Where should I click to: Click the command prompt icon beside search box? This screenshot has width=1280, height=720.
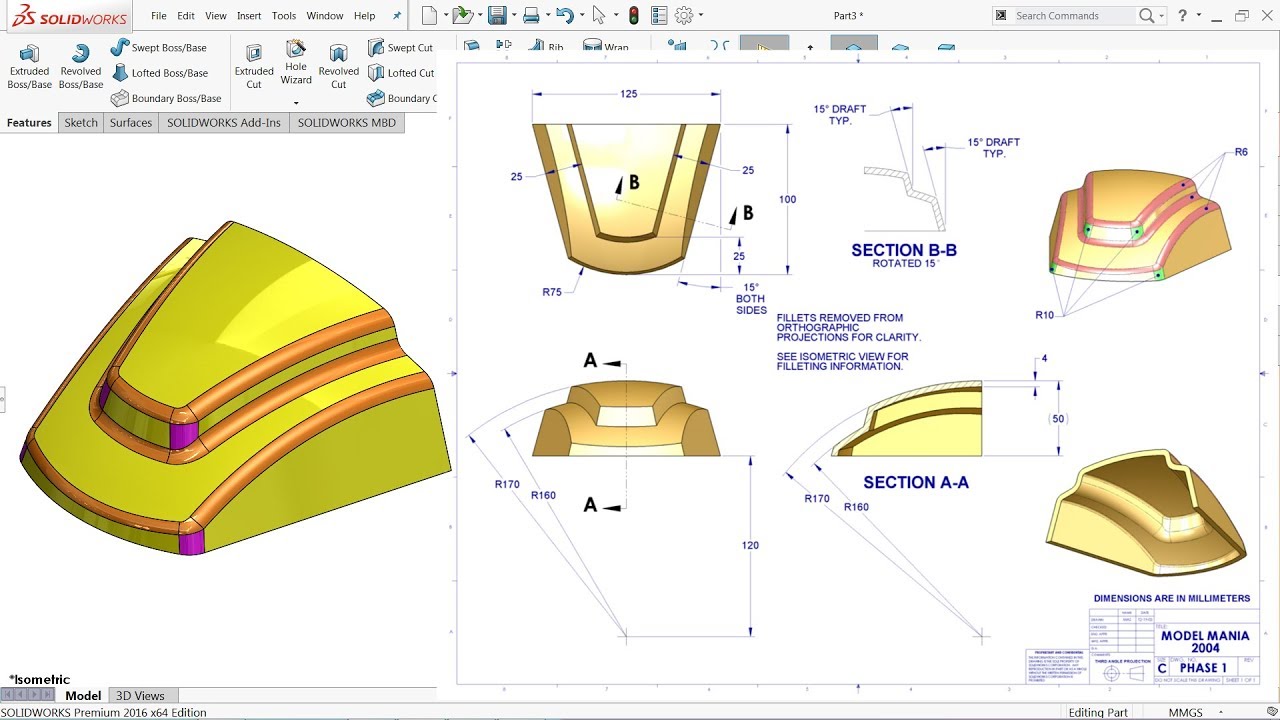click(x=1003, y=15)
